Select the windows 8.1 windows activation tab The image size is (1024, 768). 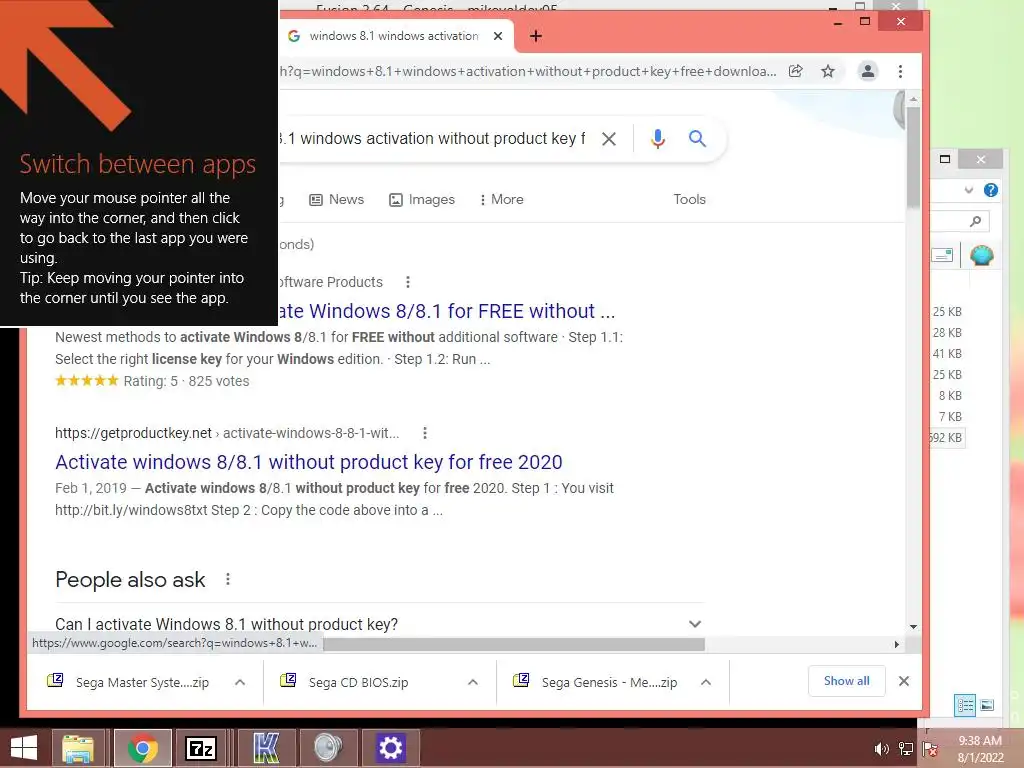(394, 36)
